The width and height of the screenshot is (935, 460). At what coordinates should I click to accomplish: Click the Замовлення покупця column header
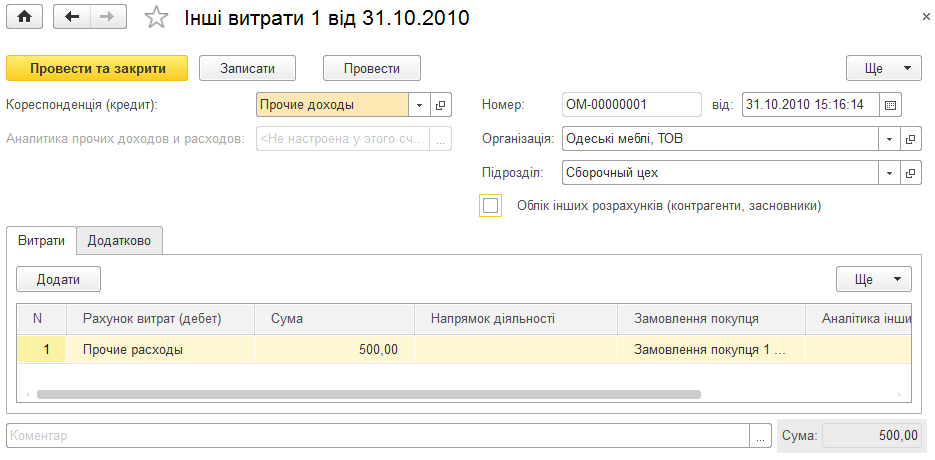coord(711,319)
